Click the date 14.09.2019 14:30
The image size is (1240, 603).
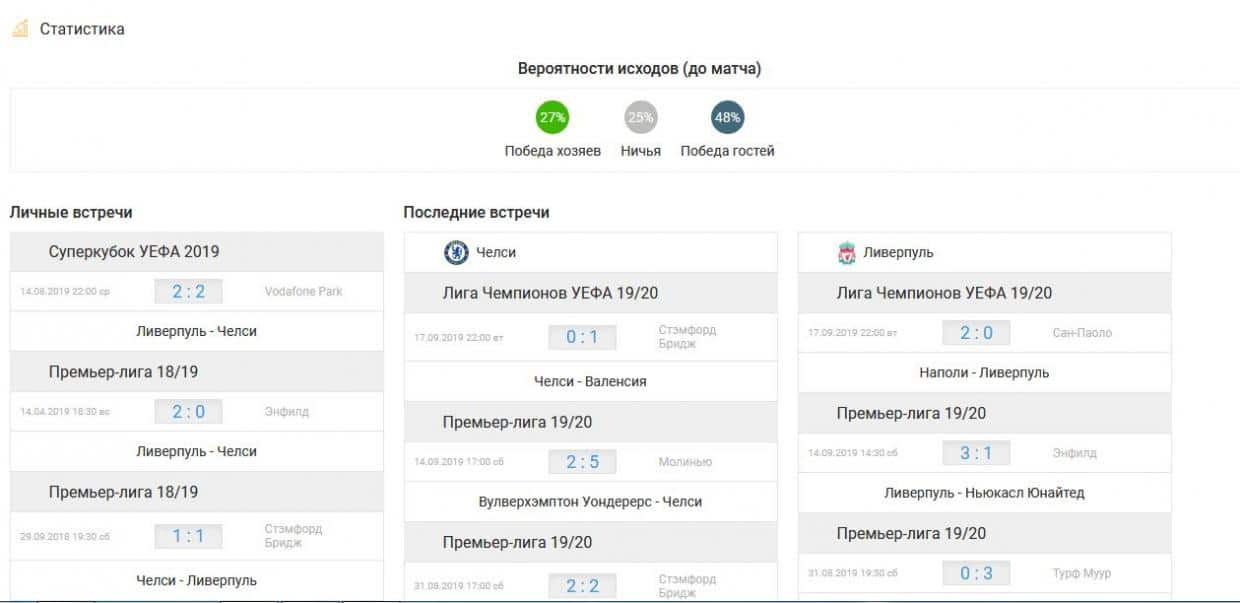(853, 453)
